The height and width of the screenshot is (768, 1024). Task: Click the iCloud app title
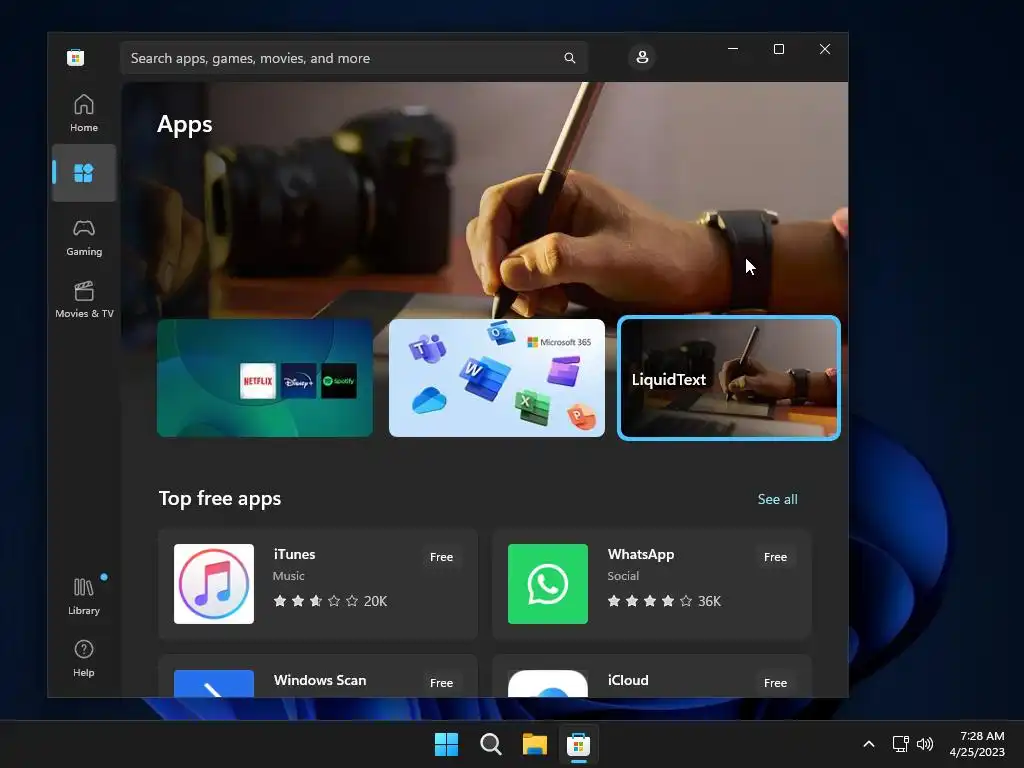click(x=628, y=680)
